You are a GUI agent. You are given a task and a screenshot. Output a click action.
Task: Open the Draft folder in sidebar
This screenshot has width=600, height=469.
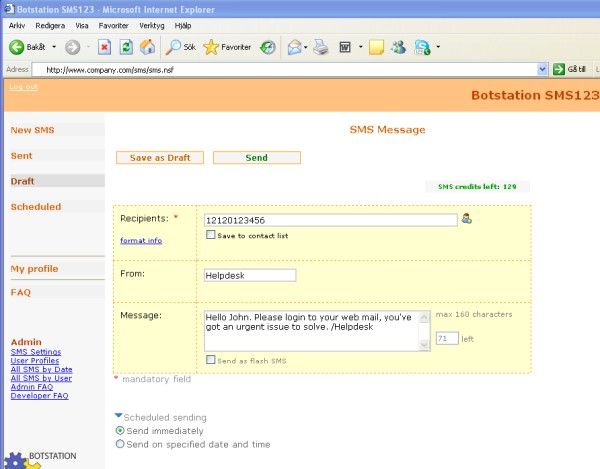click(23, 181)
